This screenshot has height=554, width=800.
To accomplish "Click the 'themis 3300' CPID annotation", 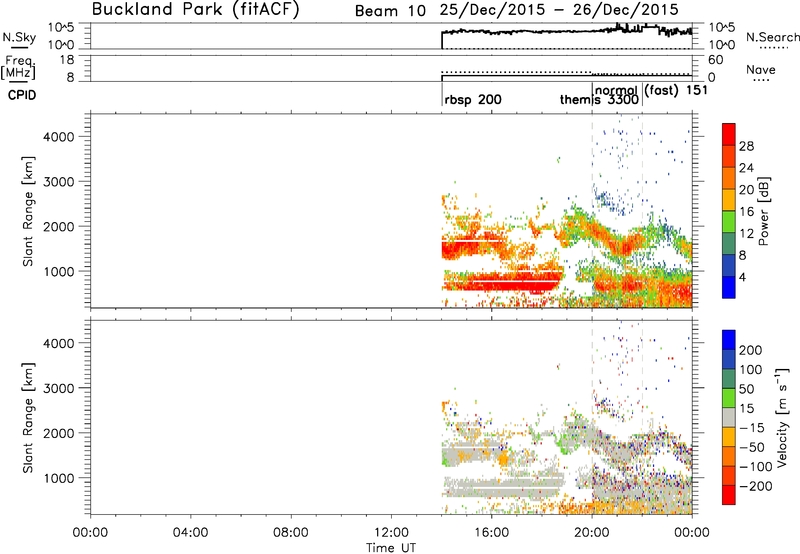I will click(599, 99).
